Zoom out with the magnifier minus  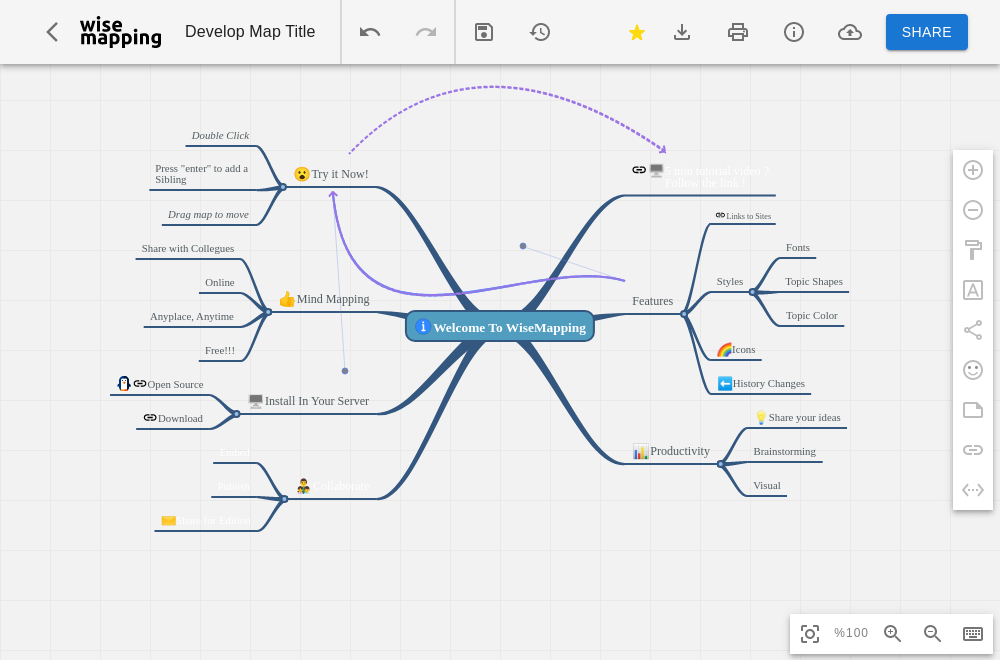[932, 633]
